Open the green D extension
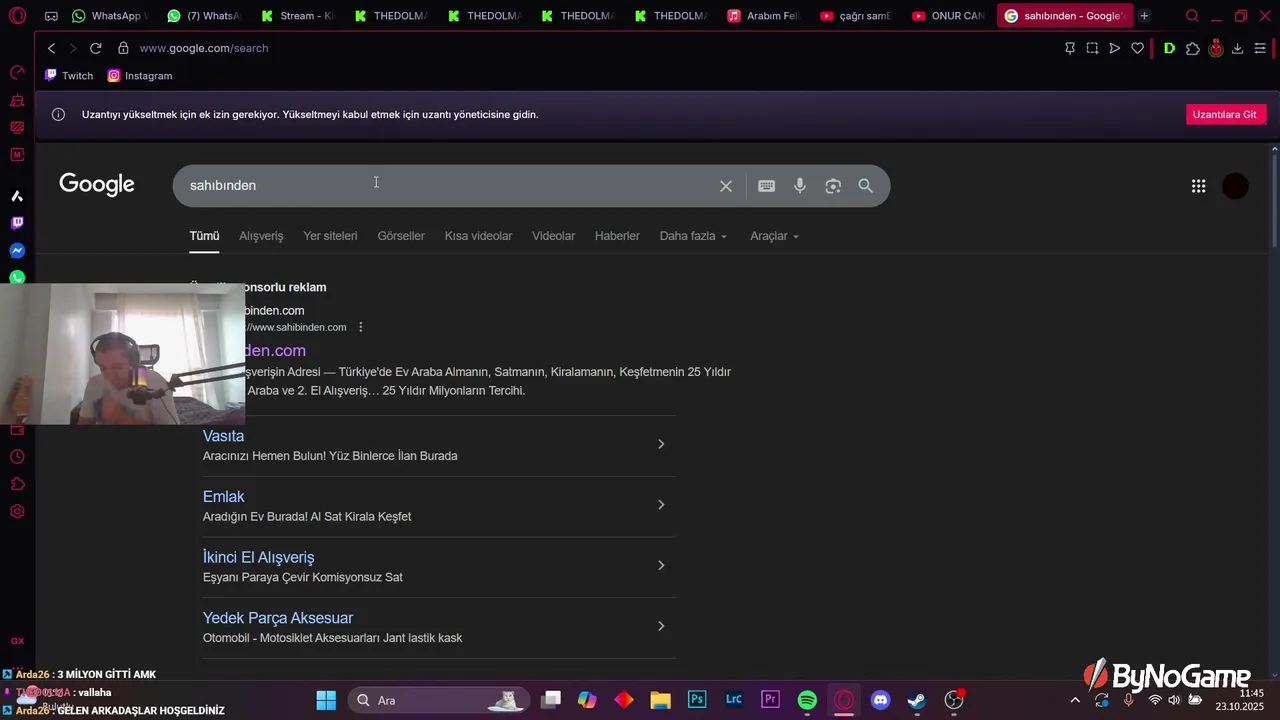Viewport: 1280px width, 720px height. 1169,48
